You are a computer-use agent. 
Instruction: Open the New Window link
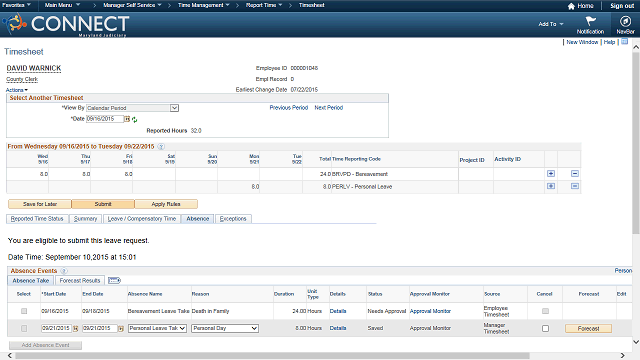coord(582,42)
